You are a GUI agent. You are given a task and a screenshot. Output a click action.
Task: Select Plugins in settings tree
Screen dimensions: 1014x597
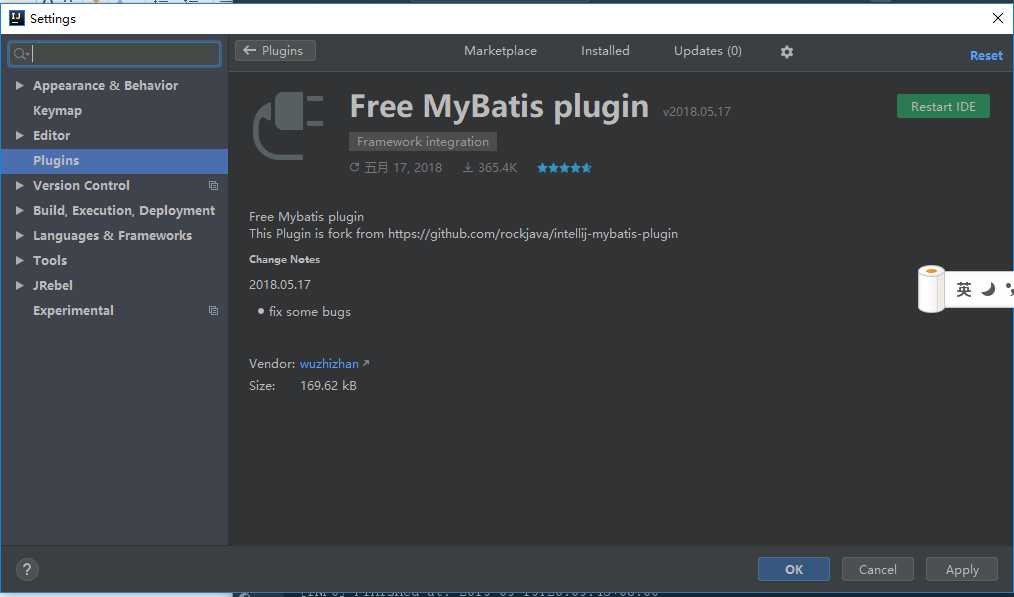[x=114, y=160]
